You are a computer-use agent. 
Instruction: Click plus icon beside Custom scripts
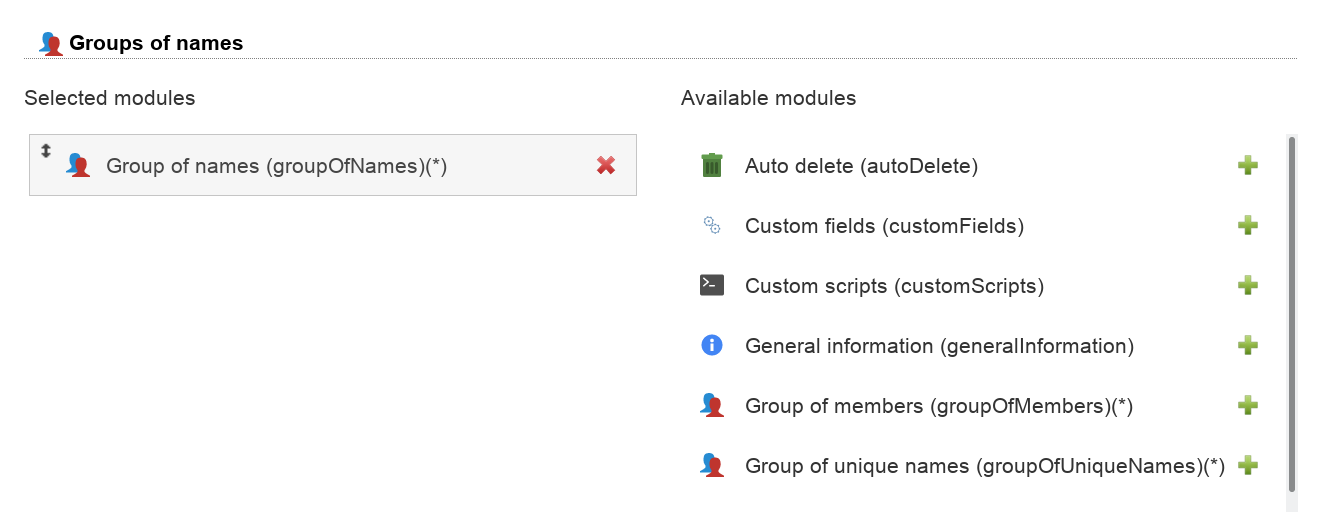[x=1247, y=286]
